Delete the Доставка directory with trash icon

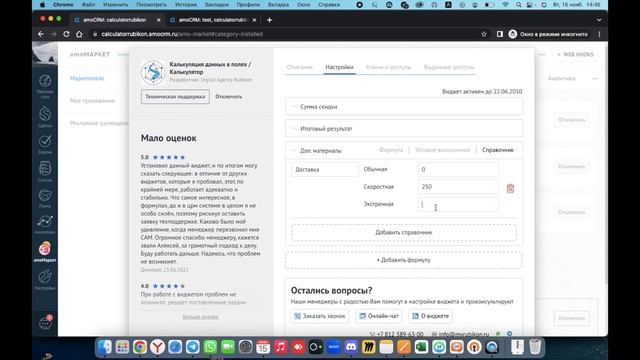(x=510, y=188)
